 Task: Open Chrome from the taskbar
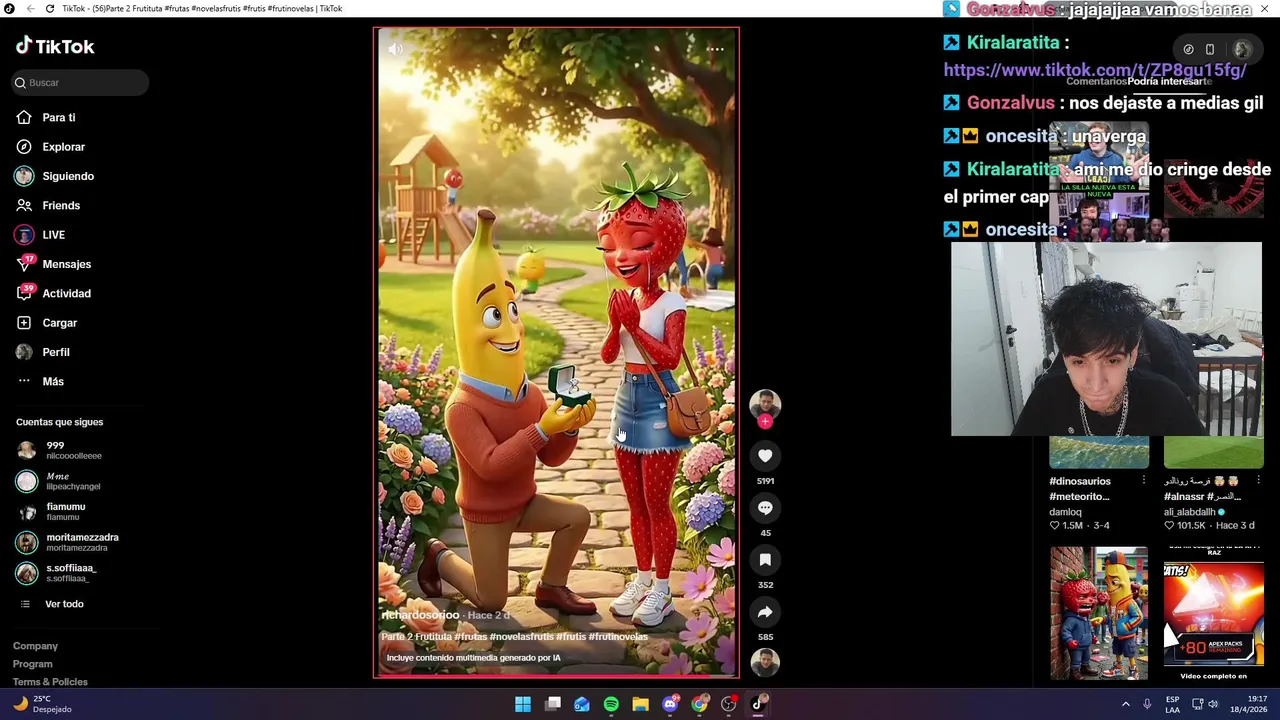click(x=700, y=704)
